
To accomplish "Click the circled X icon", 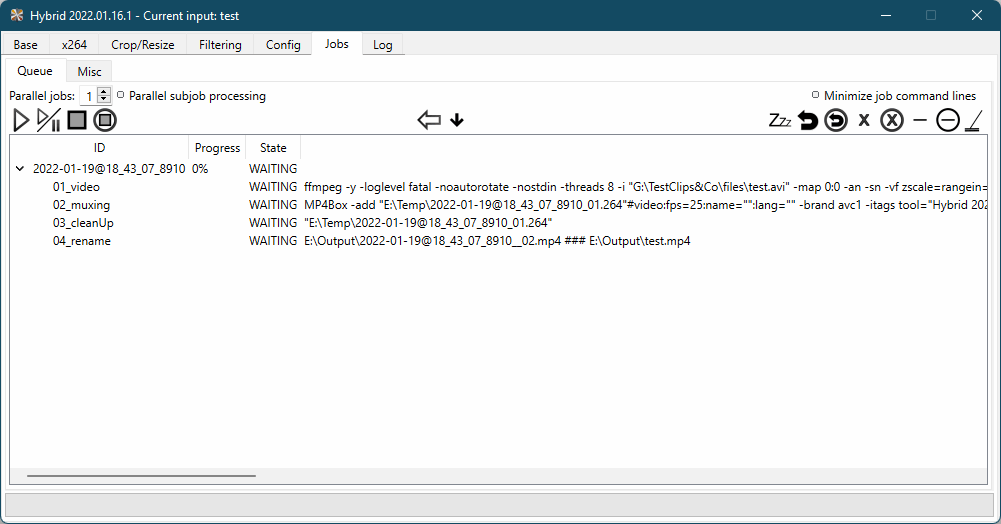I will (x=892, y=121).
